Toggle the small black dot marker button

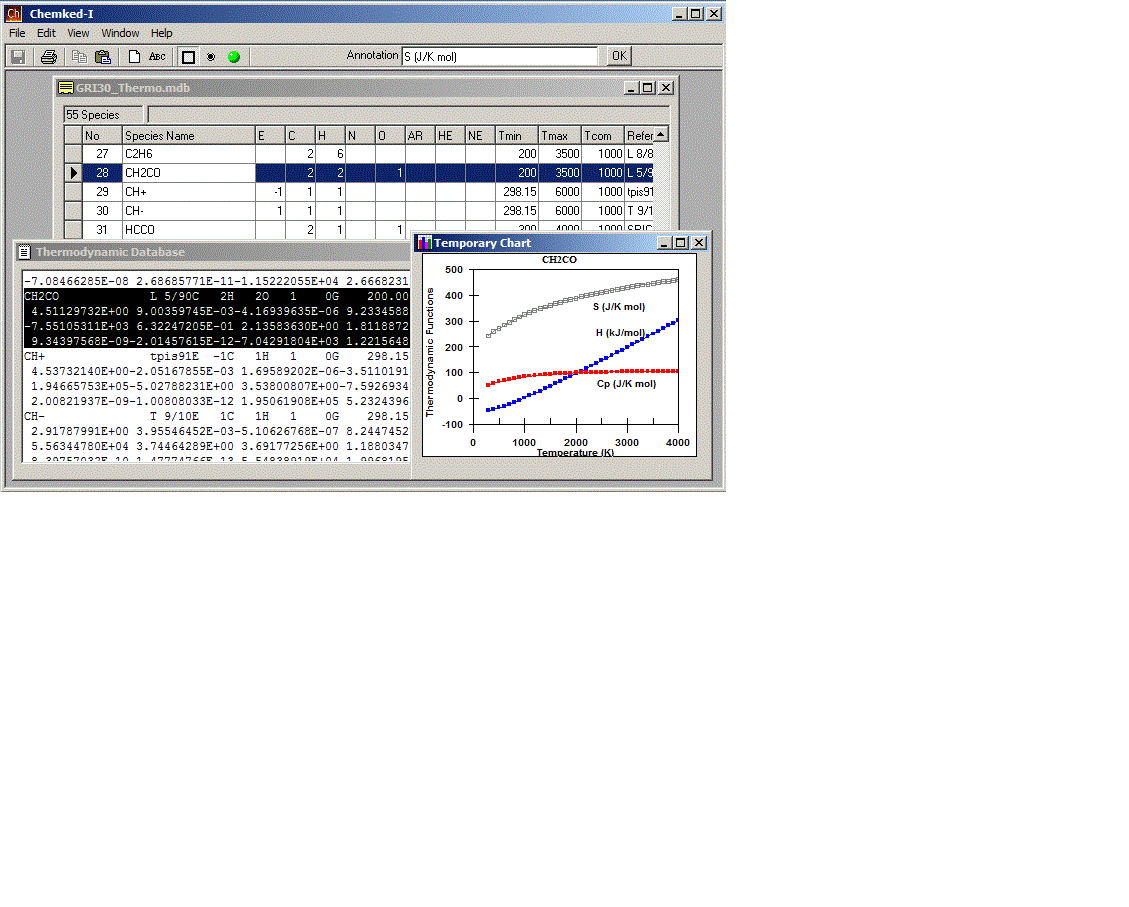pyautogui.click(x=210, y=57)
